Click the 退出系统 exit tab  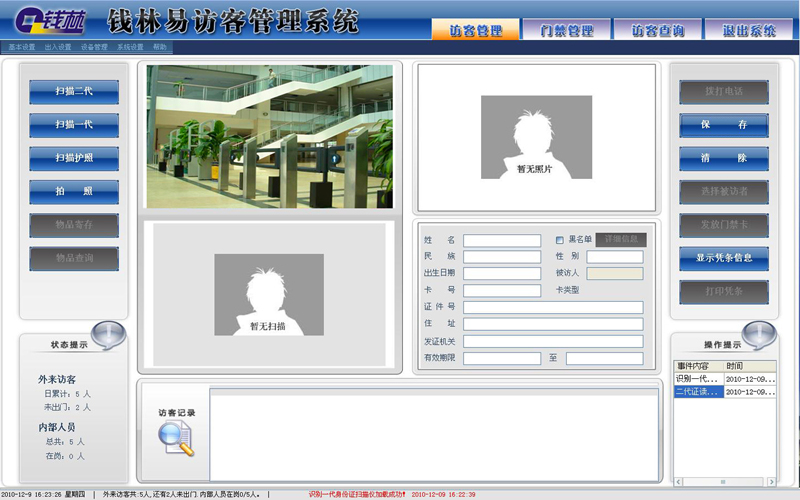pos(748,30)
